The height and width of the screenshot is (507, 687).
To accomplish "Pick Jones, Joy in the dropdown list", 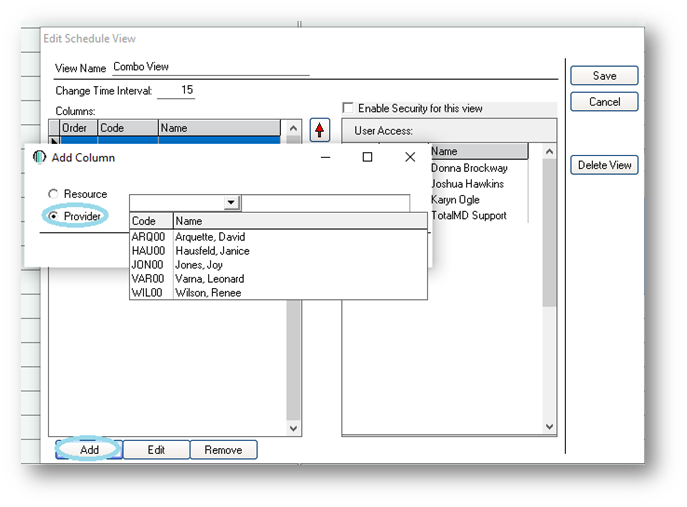I will [x=201, y=265].
